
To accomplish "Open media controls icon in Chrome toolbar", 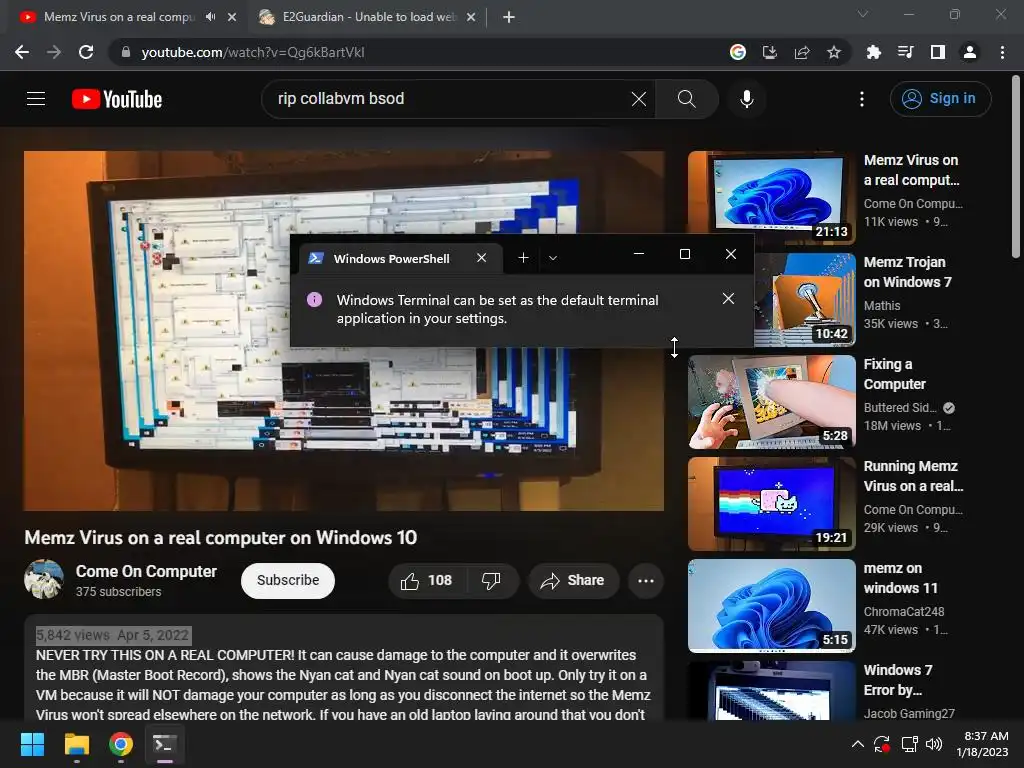I will pyautogui.click(x=905, y=52).
